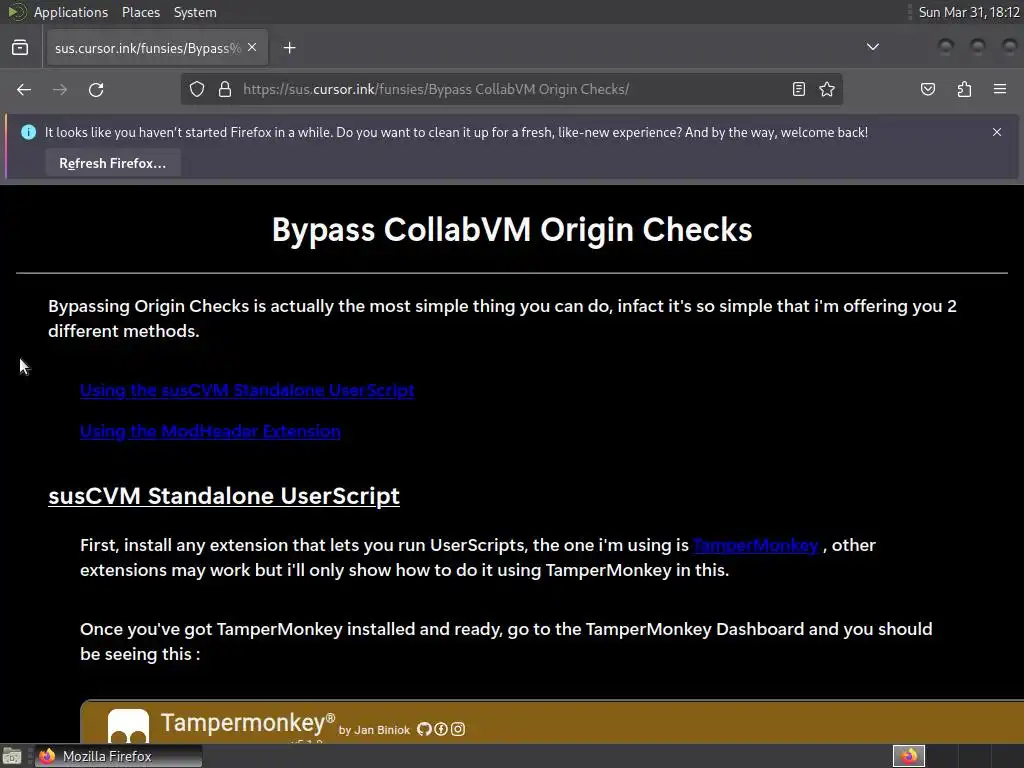
Task: Follow 'Using the ModHeader Extension' link
Action: (x=210, y=431)
